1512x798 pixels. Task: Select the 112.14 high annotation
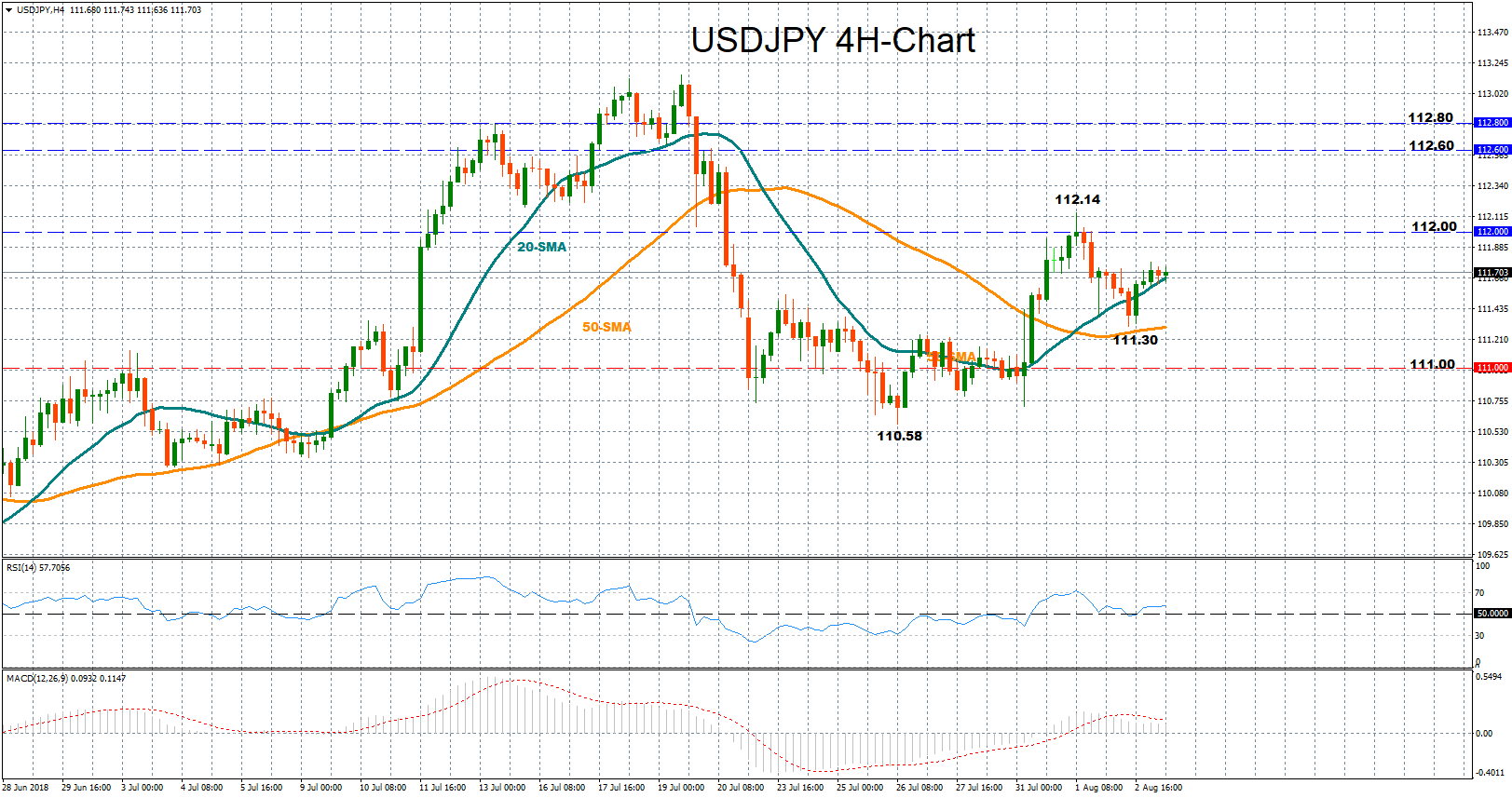point(1077,199)
